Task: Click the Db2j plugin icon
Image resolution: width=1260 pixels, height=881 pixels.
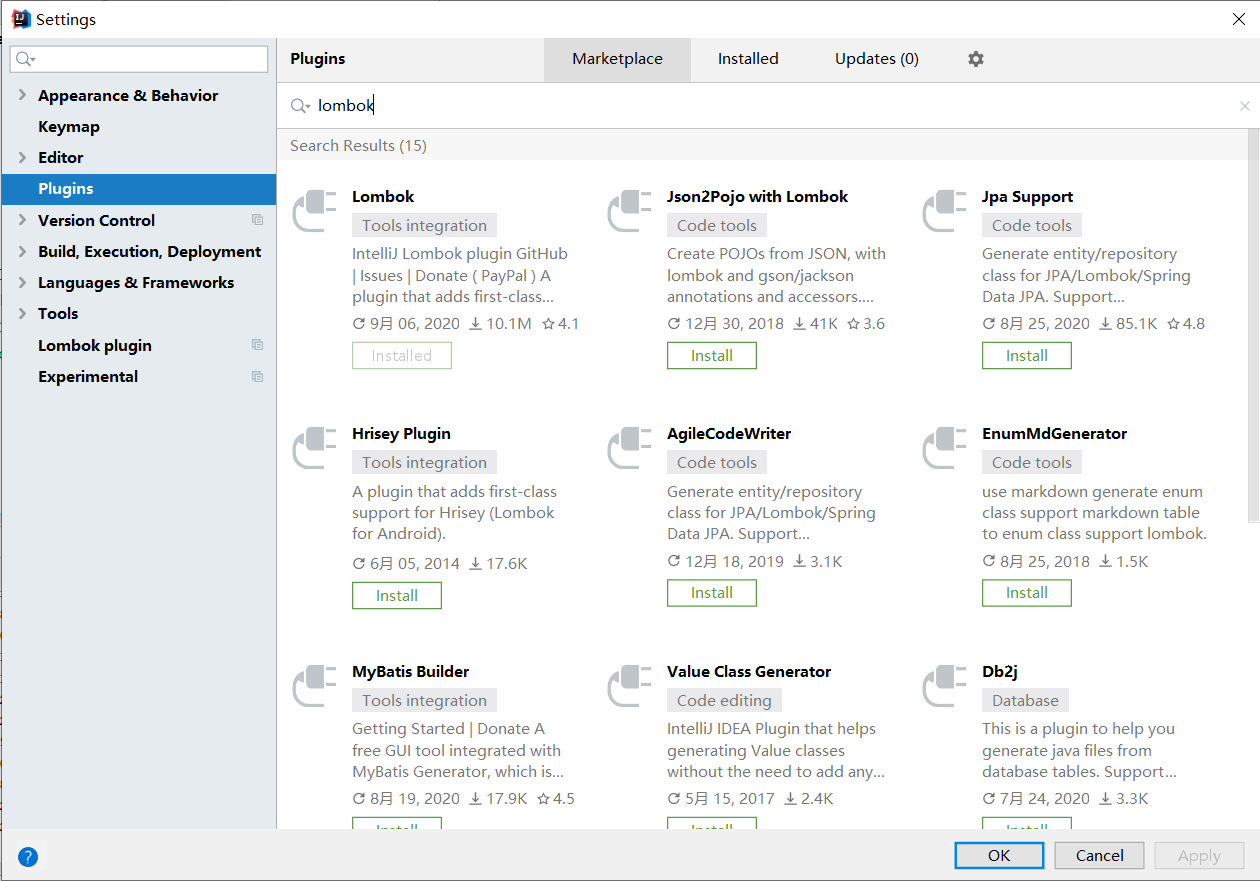Action: pos(945,686)
